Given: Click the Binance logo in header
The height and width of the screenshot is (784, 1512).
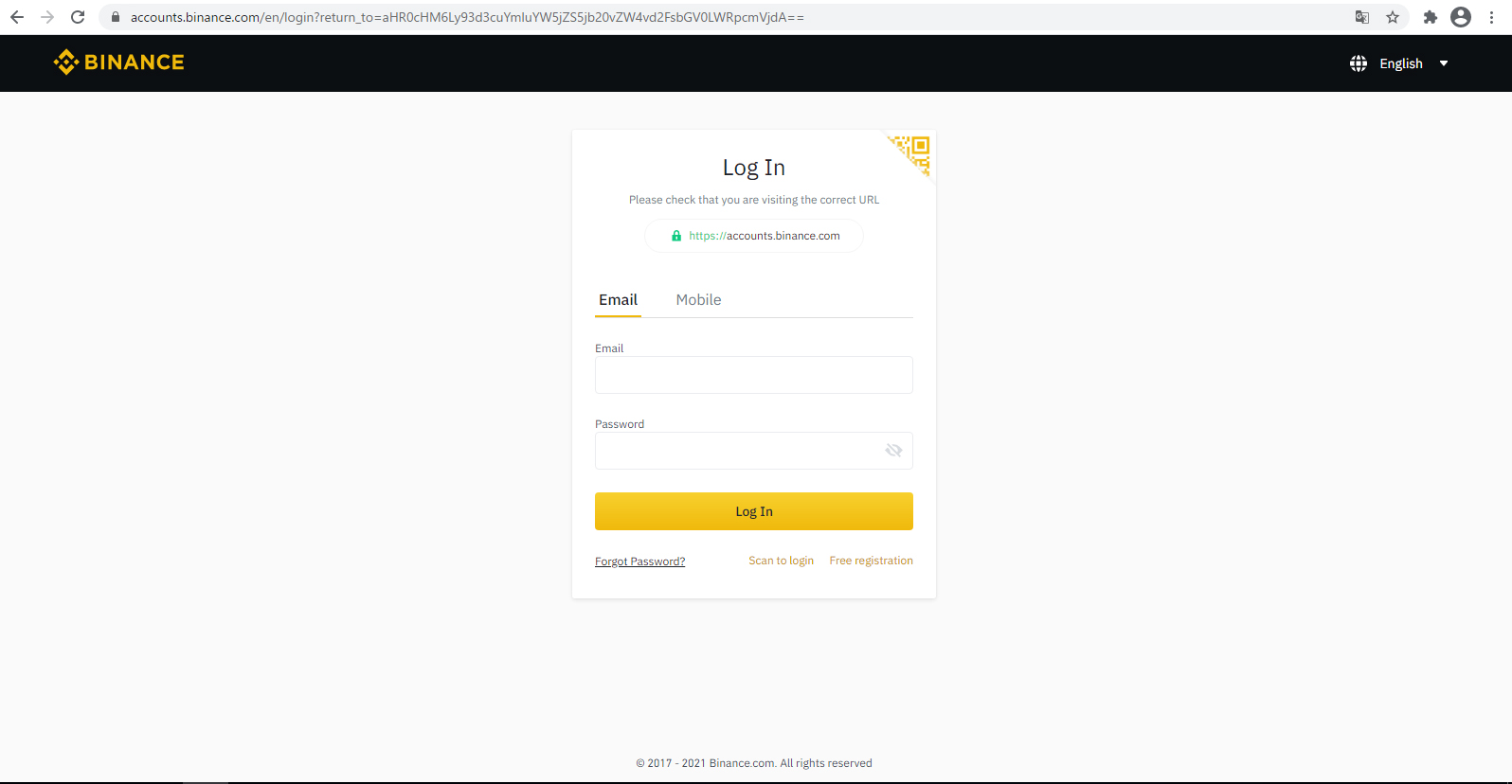Looking at the screenshot, I should [x=118, y=62].
